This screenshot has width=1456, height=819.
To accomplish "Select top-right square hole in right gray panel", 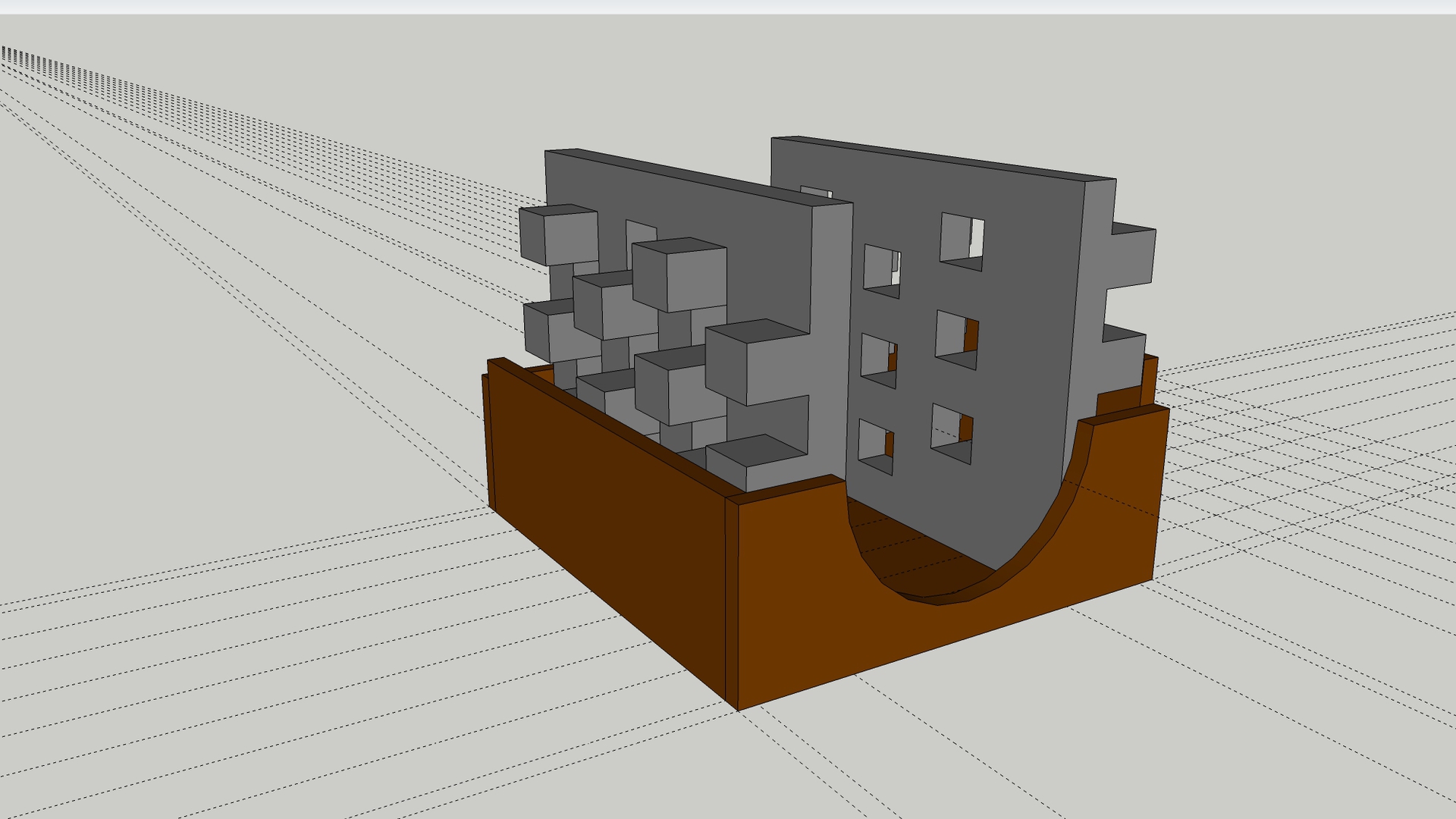I will point(961,241).
